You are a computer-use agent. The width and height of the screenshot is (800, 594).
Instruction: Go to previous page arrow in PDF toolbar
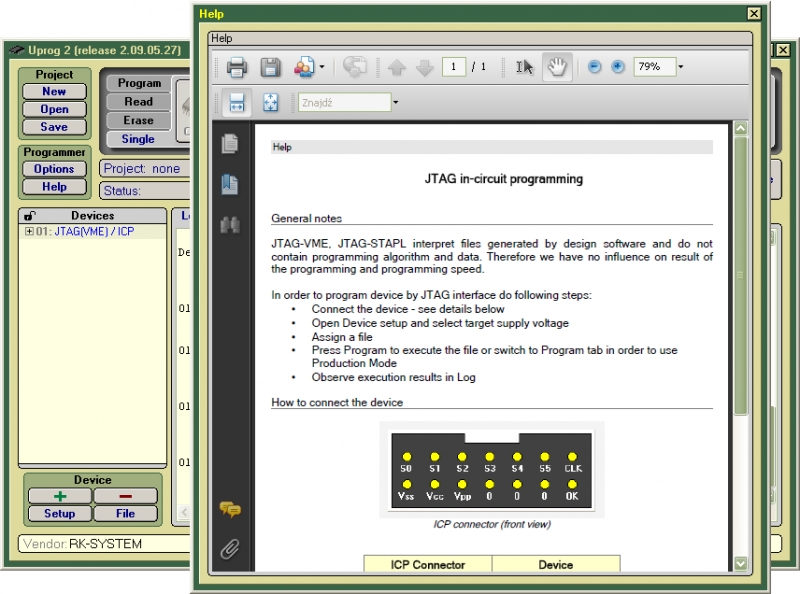397,67
